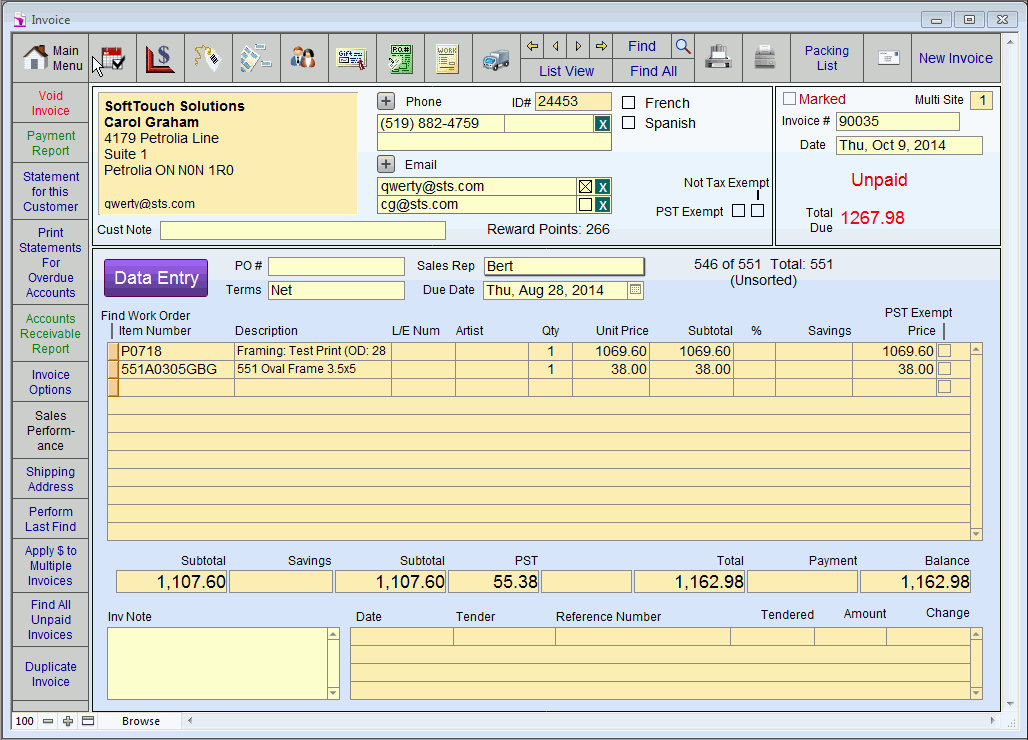
Task: Toggle the Marked checkbox
Action: pyautogui.click(x=789, y=99)
